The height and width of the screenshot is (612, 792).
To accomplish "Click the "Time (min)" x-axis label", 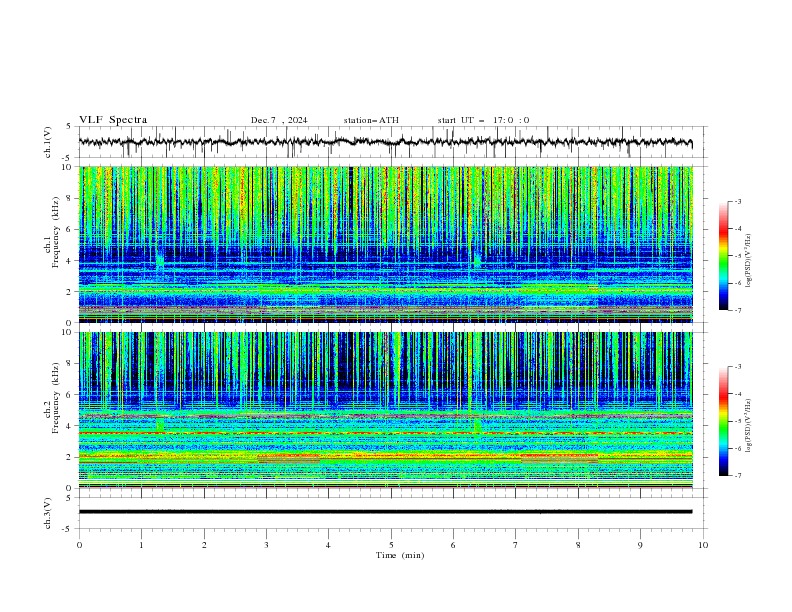I will coord(400,555).
